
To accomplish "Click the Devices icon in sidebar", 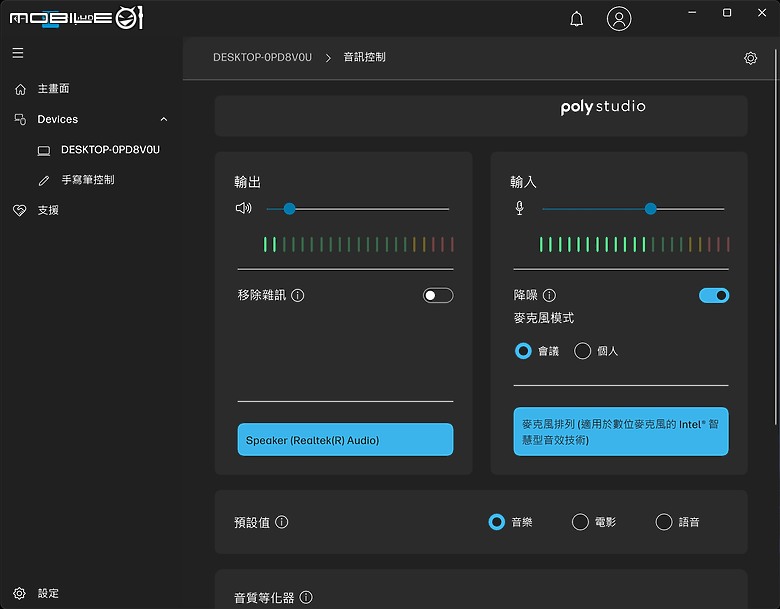I will [x=20, y=119].
